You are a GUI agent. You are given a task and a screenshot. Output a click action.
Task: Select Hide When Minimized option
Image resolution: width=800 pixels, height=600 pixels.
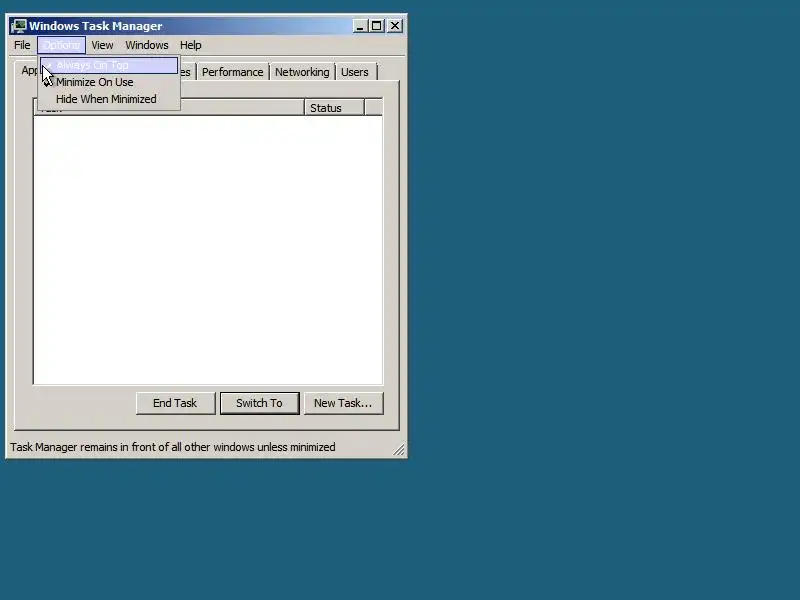click(109, 99)
